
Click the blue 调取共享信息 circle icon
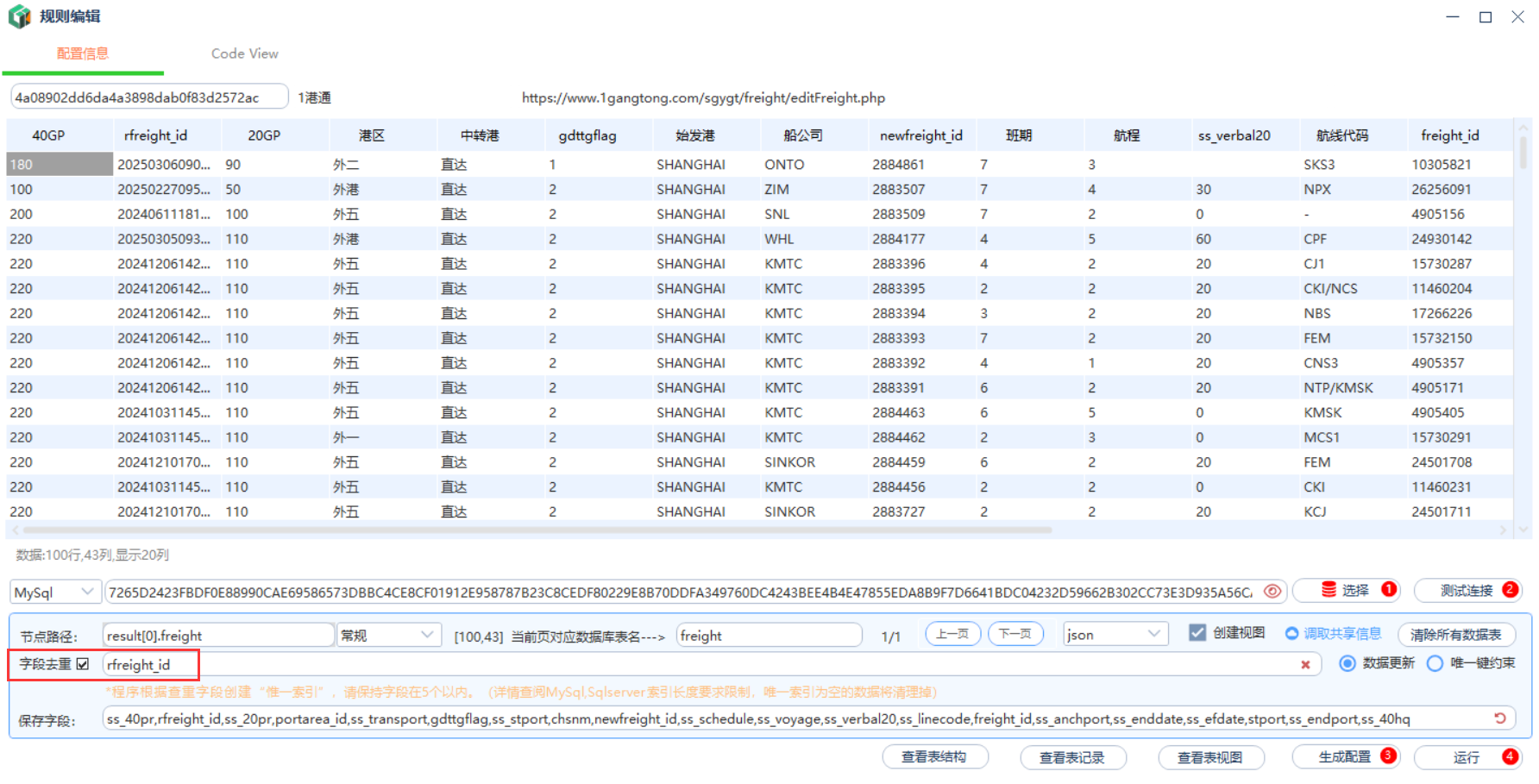pos(1291,634)
